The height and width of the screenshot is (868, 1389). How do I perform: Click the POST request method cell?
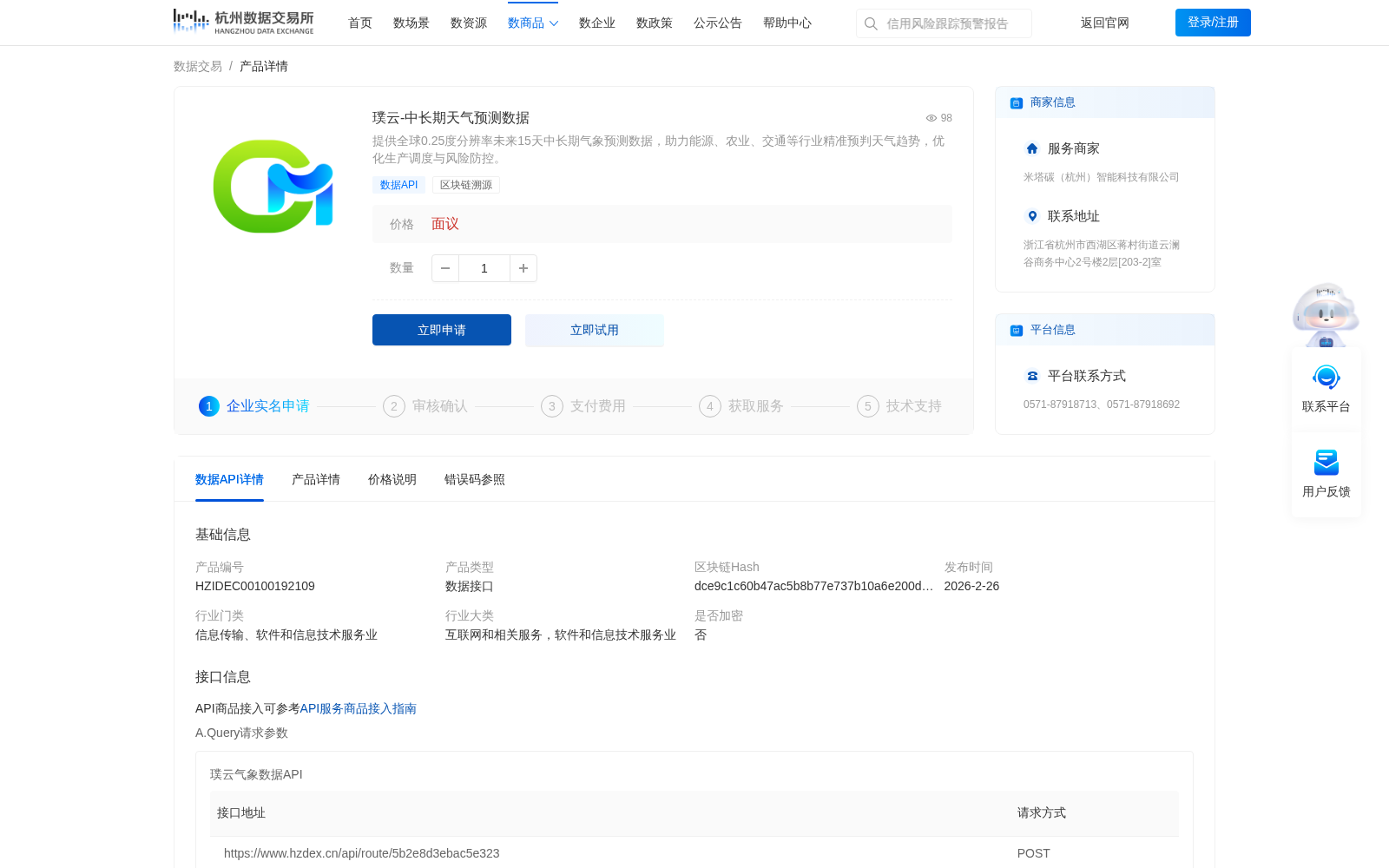[1034, 853]
